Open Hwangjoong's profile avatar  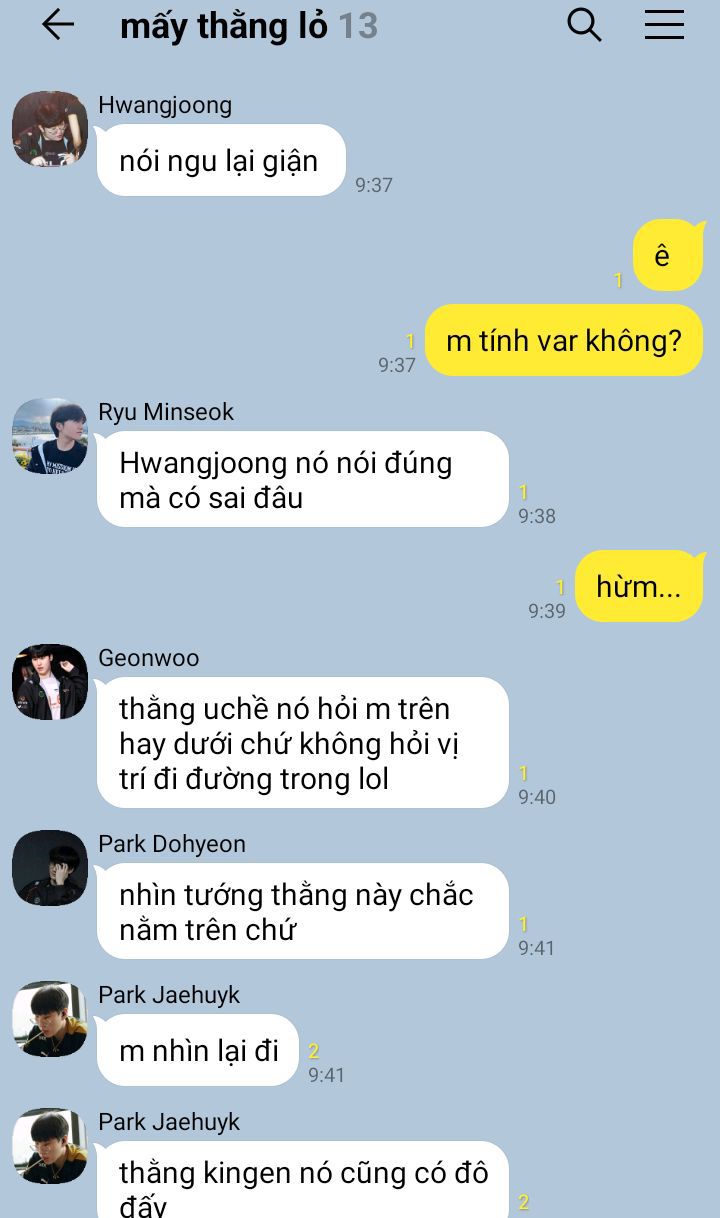pos(50,129)
